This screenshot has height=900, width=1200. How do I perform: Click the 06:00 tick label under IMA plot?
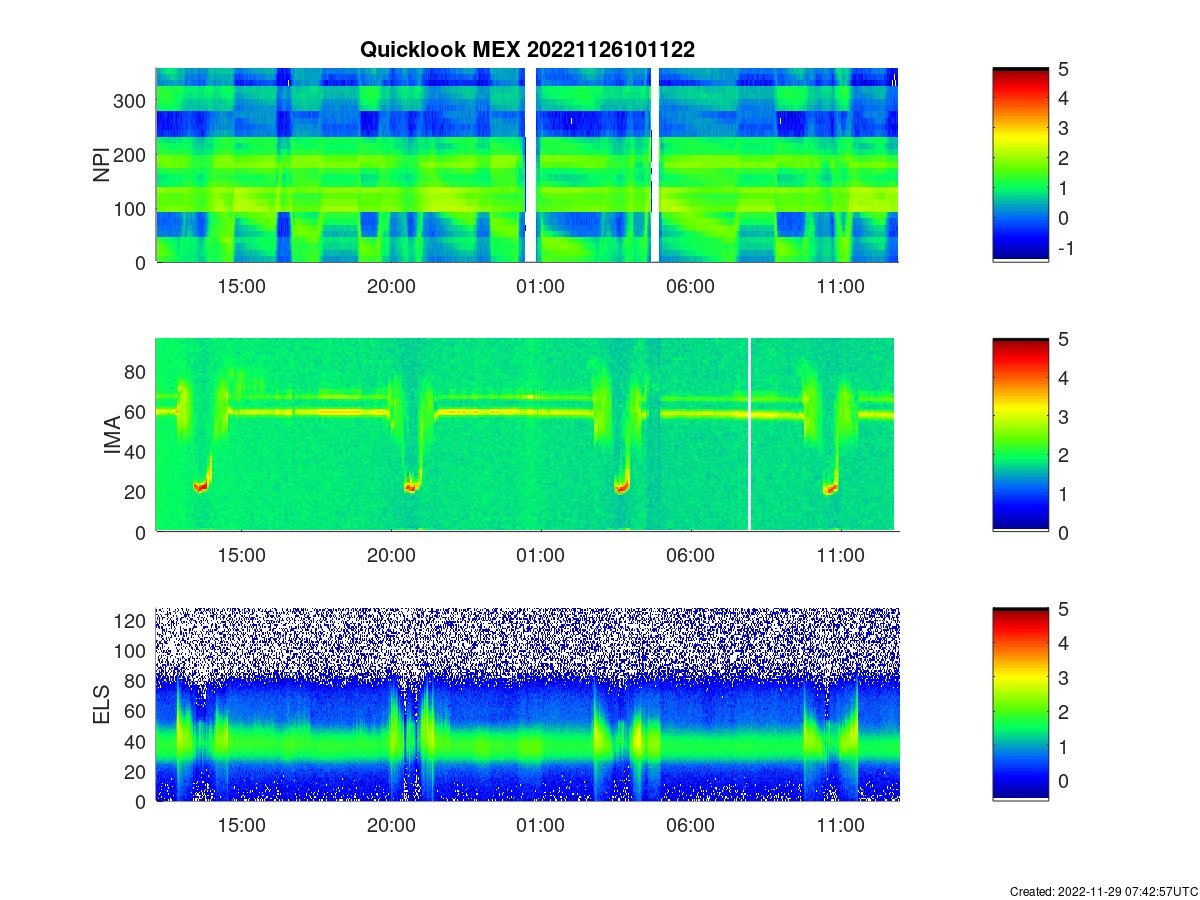pyautogui.click(x=690, y=556)
